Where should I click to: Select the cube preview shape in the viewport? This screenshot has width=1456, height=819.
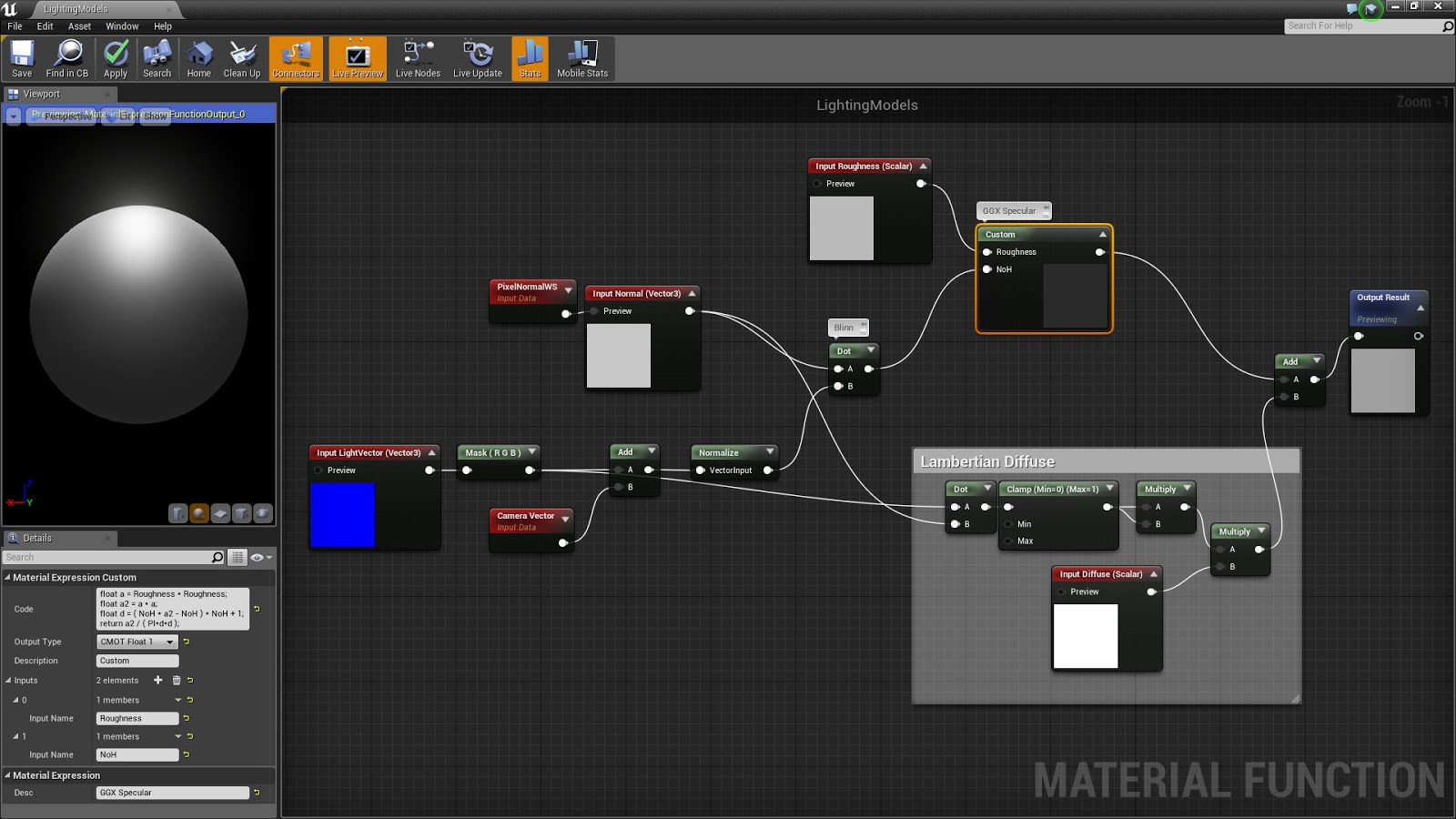(239, 513)
